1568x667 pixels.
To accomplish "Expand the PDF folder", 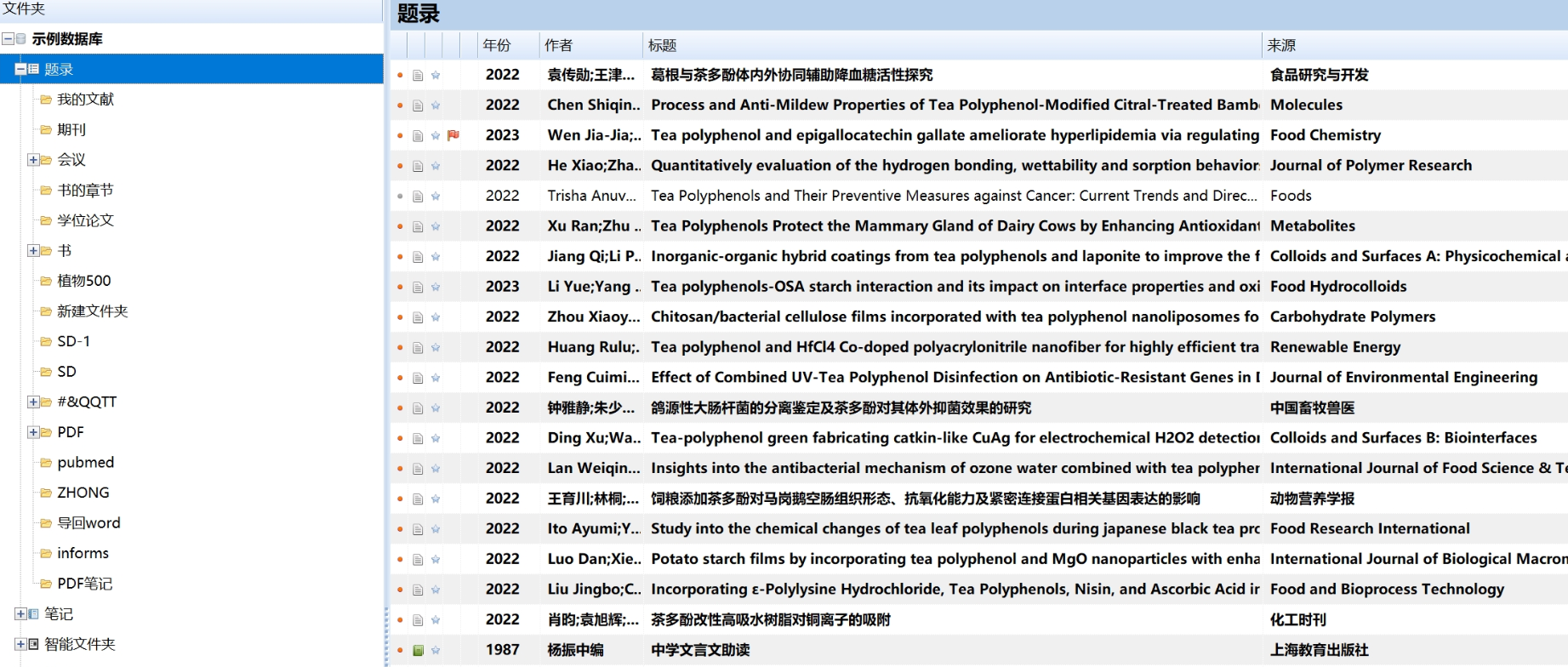I will 32,432.
